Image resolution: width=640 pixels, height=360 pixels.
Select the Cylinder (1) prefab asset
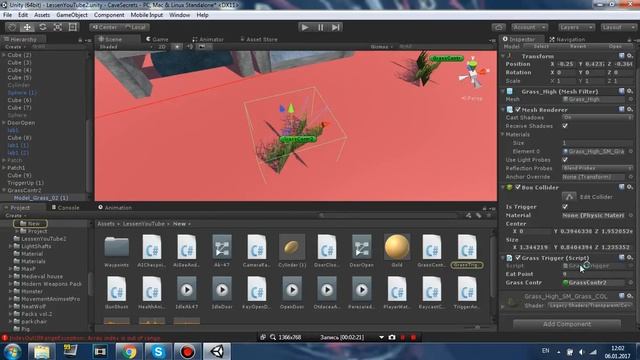292,251
